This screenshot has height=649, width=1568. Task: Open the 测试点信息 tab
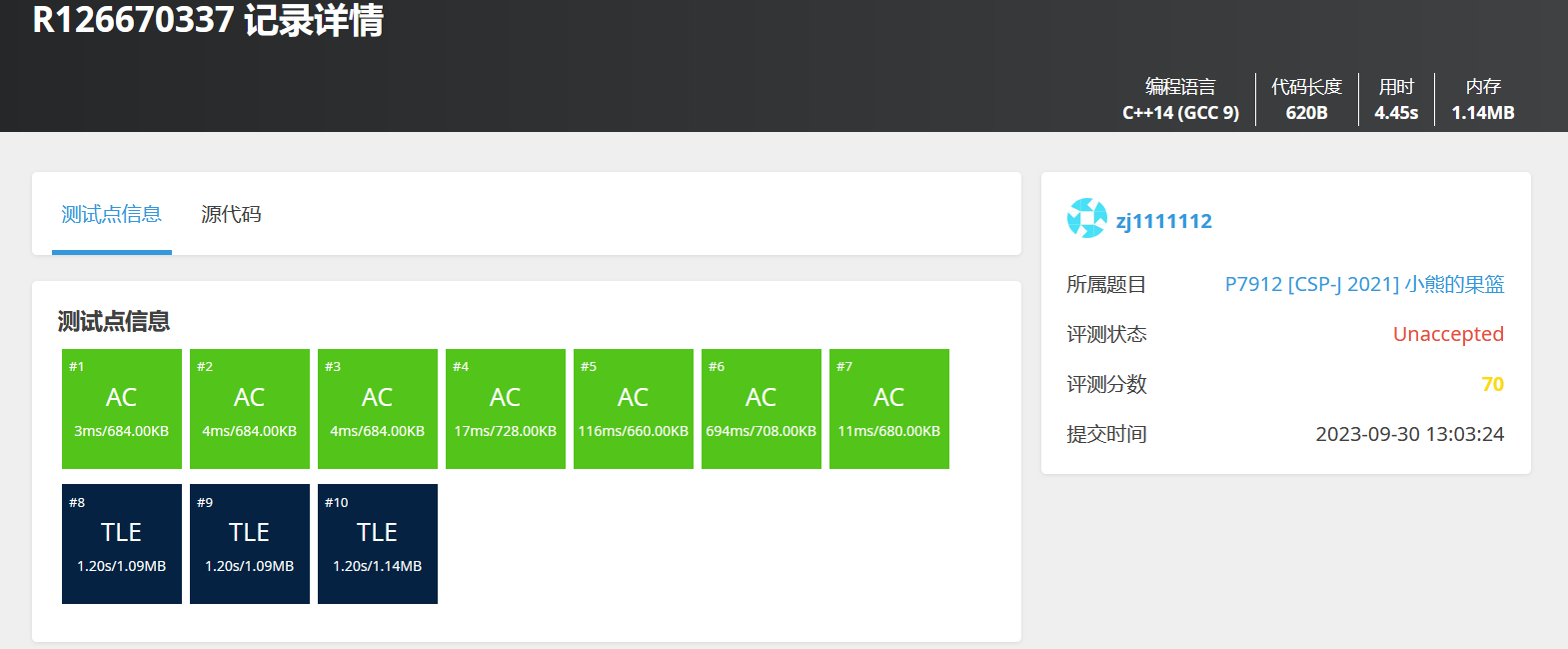coord(111,214)
